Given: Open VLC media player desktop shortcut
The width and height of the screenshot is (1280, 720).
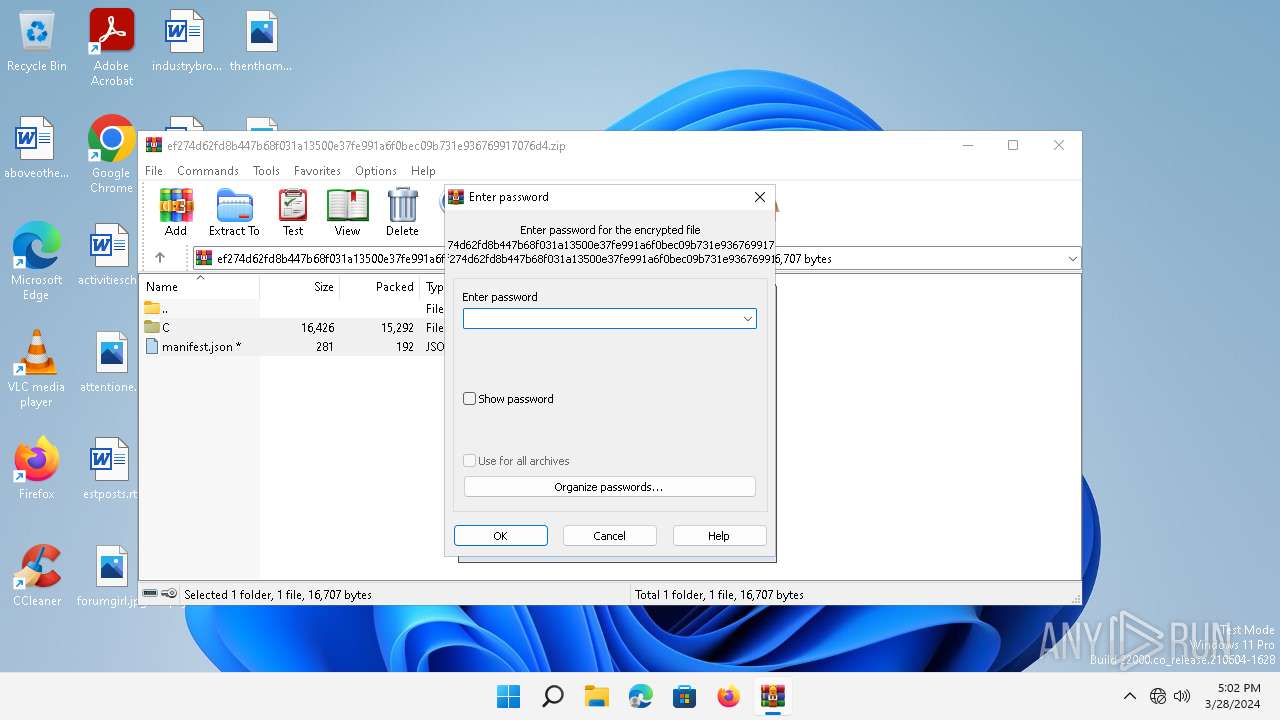Looking at the screenshot, I should [x=37, y=368].
